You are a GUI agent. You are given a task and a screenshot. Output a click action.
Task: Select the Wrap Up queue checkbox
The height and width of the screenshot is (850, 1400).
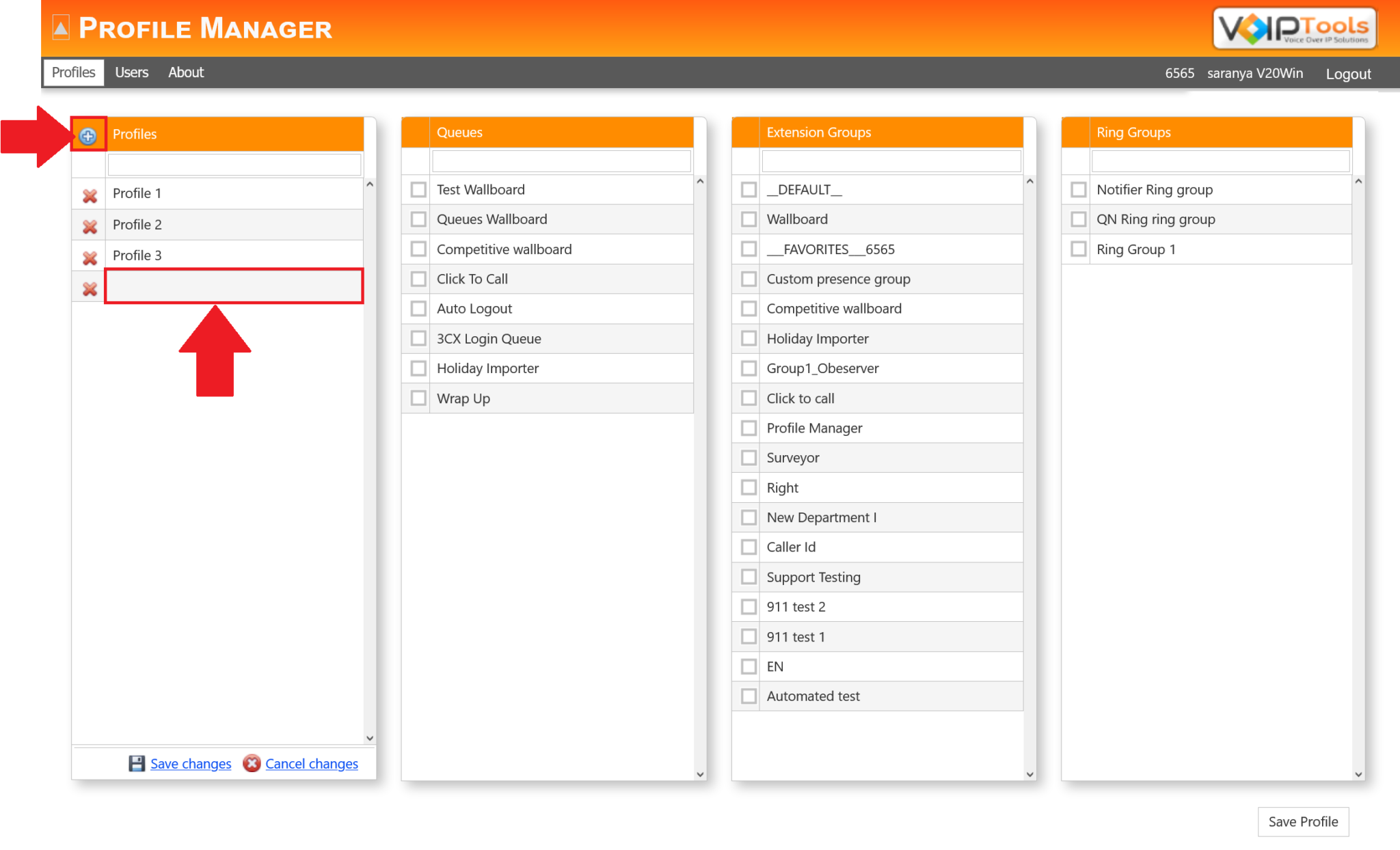[417, 398]
